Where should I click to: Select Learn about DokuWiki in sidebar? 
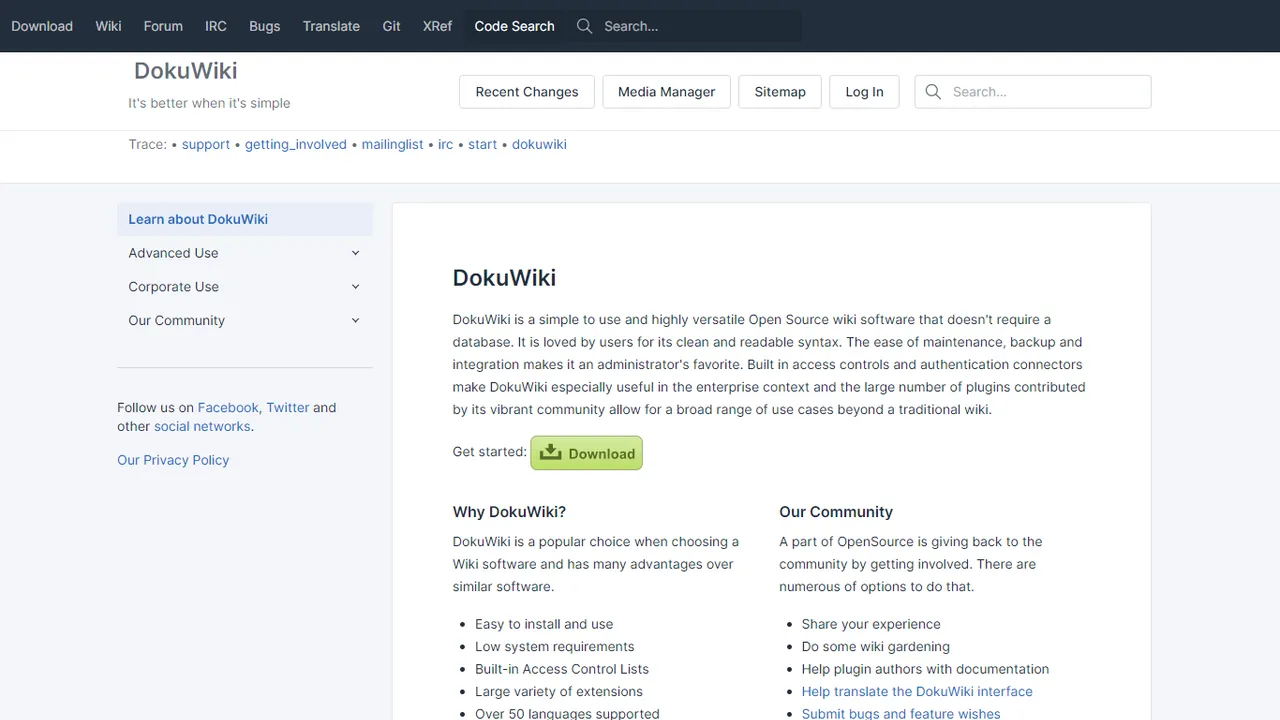coord(245,219)
